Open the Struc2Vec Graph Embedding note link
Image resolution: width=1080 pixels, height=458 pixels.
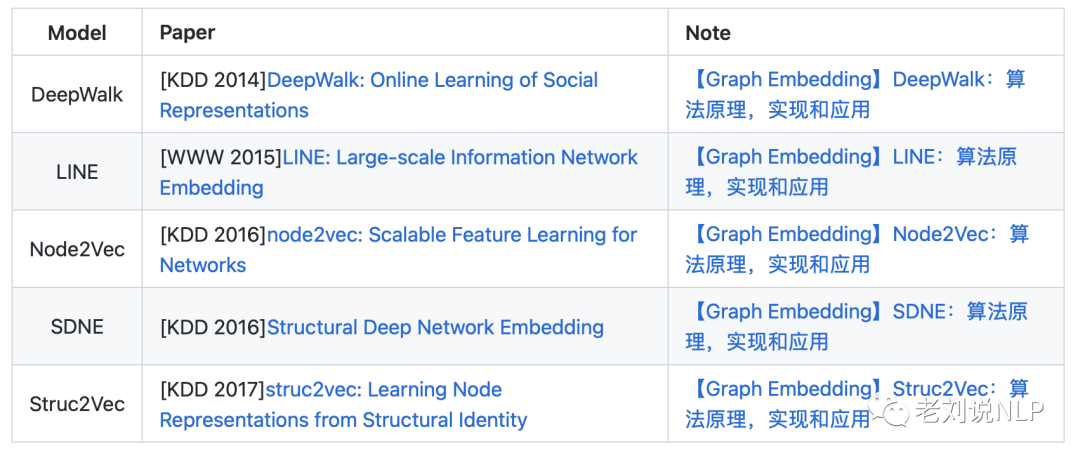(x=780, y=390)
